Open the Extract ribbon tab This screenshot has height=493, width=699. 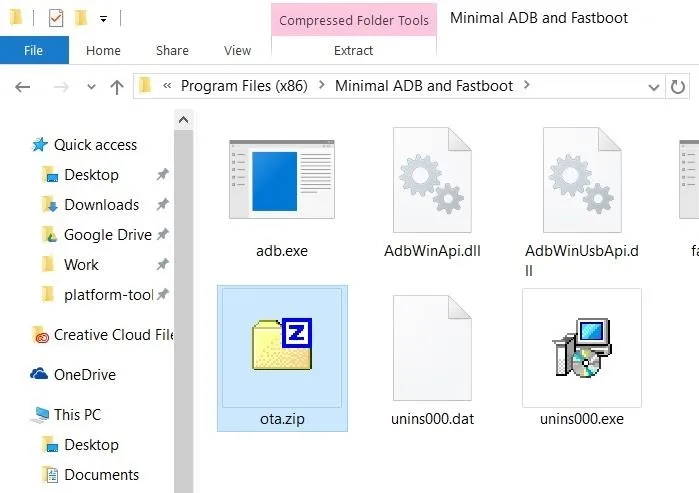coord(354,50)
